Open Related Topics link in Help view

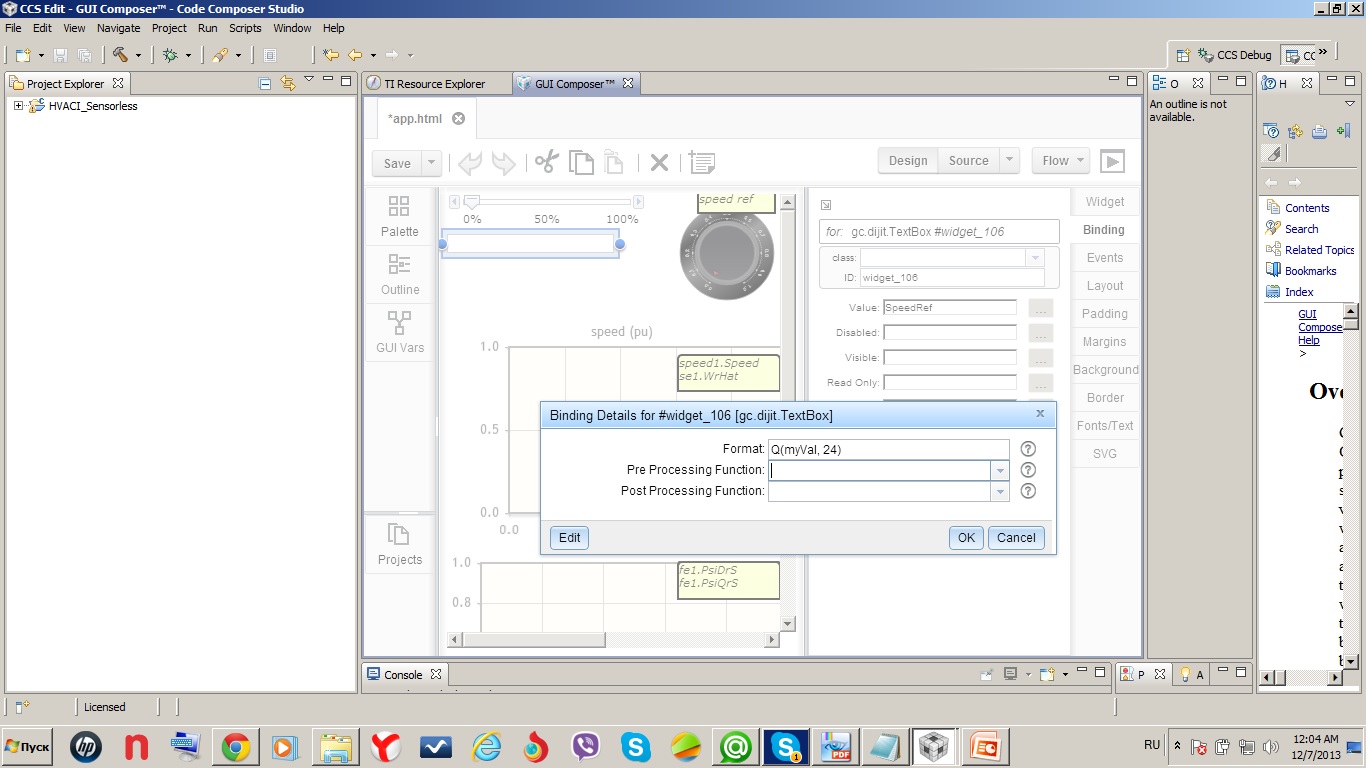point(1319,250)
